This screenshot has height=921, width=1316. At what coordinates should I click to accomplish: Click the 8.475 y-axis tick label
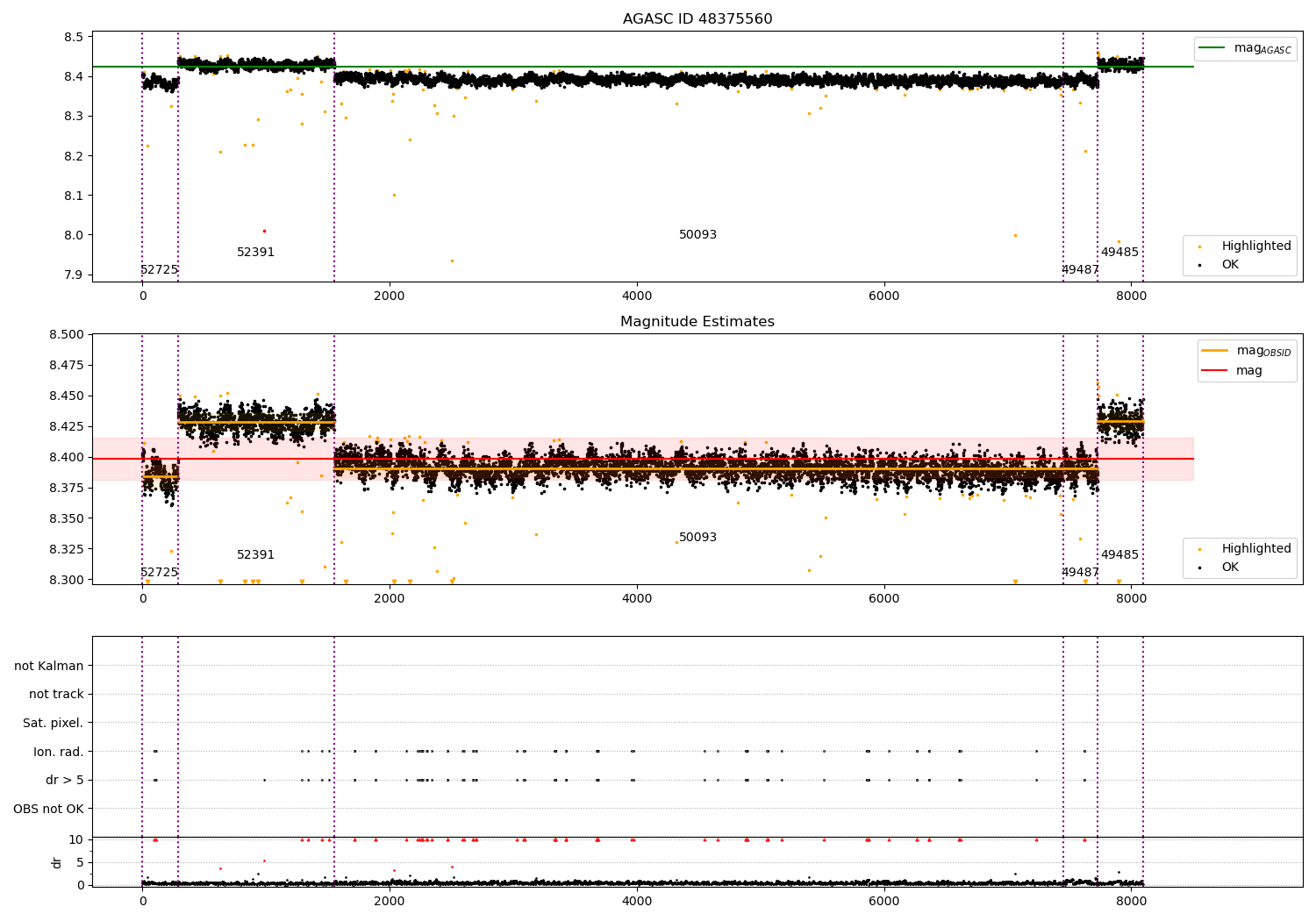pos(66,365)
